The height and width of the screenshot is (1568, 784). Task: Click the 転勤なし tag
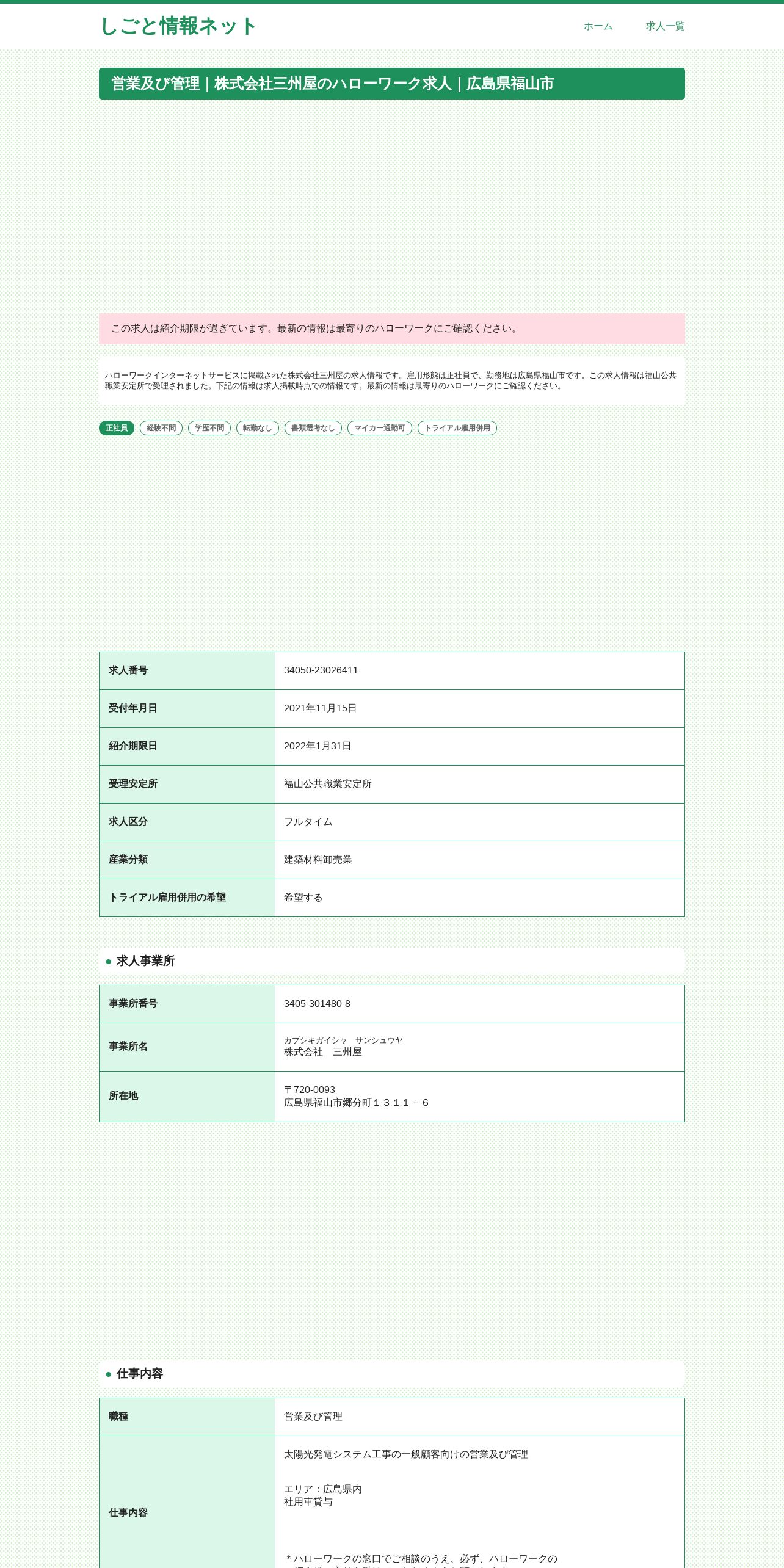(258, 428)
